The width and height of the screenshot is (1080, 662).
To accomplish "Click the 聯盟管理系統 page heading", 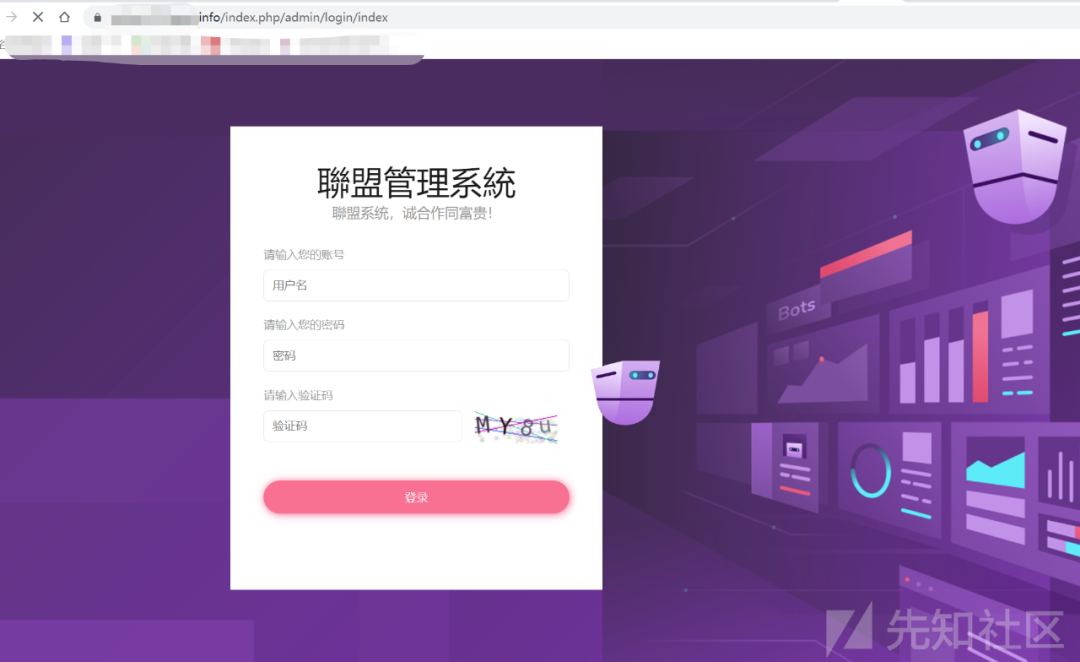I will pyautogui.click(x=416, y=183).
